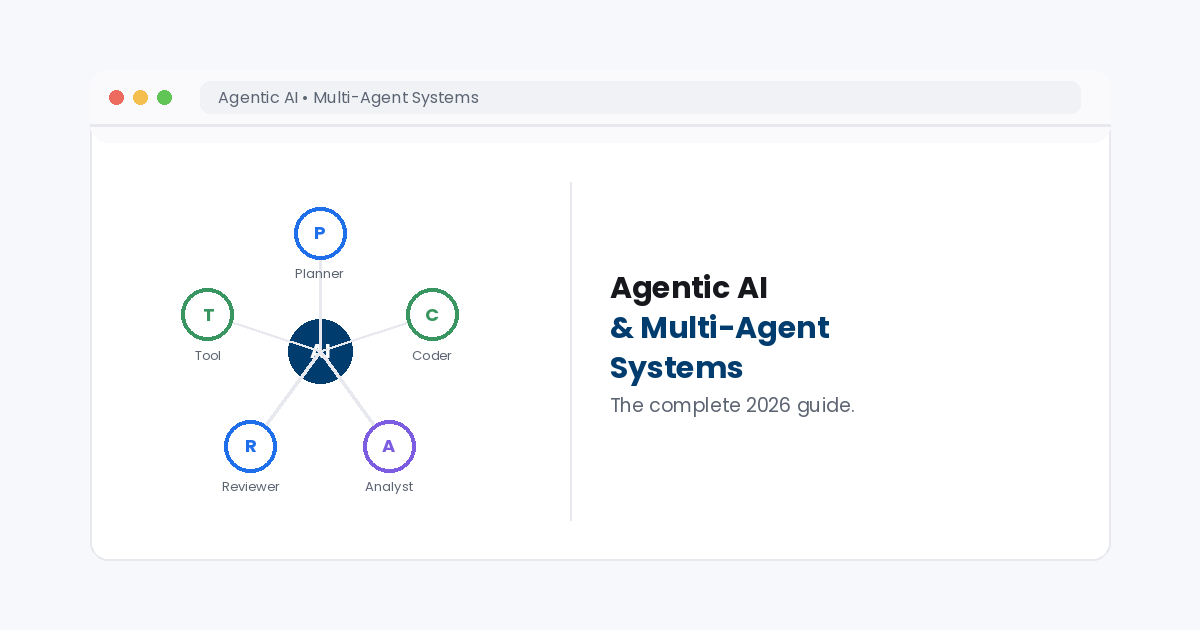Click the yellow minimize window dot
Image resolution: width=1200 pixels, height=630 pixels.
(140, 97)
